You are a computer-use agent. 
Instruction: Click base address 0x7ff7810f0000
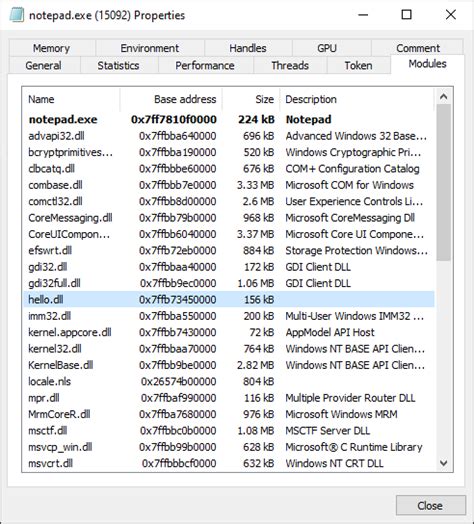(x=174, y=119)
